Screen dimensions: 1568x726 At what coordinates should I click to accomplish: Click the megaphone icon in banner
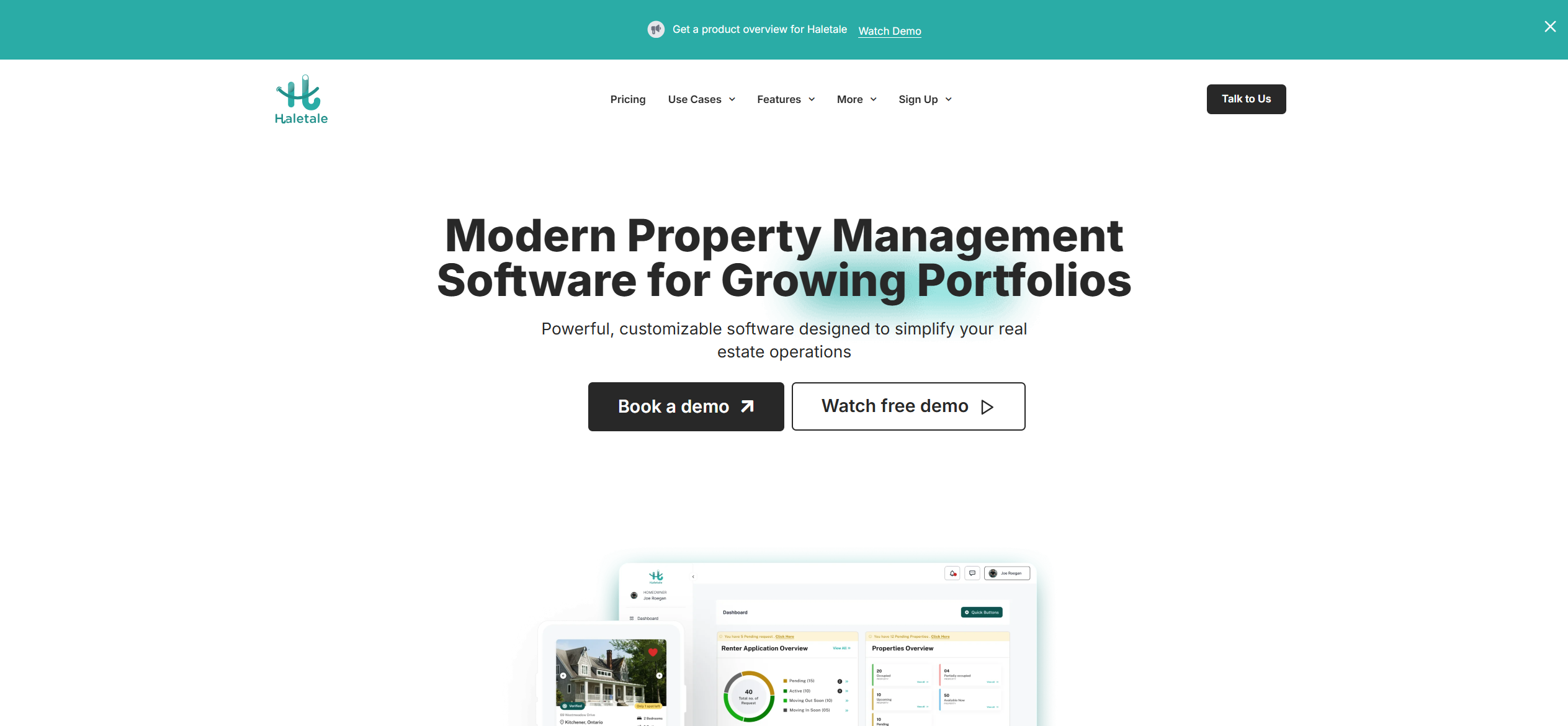(x=656, y=29)
